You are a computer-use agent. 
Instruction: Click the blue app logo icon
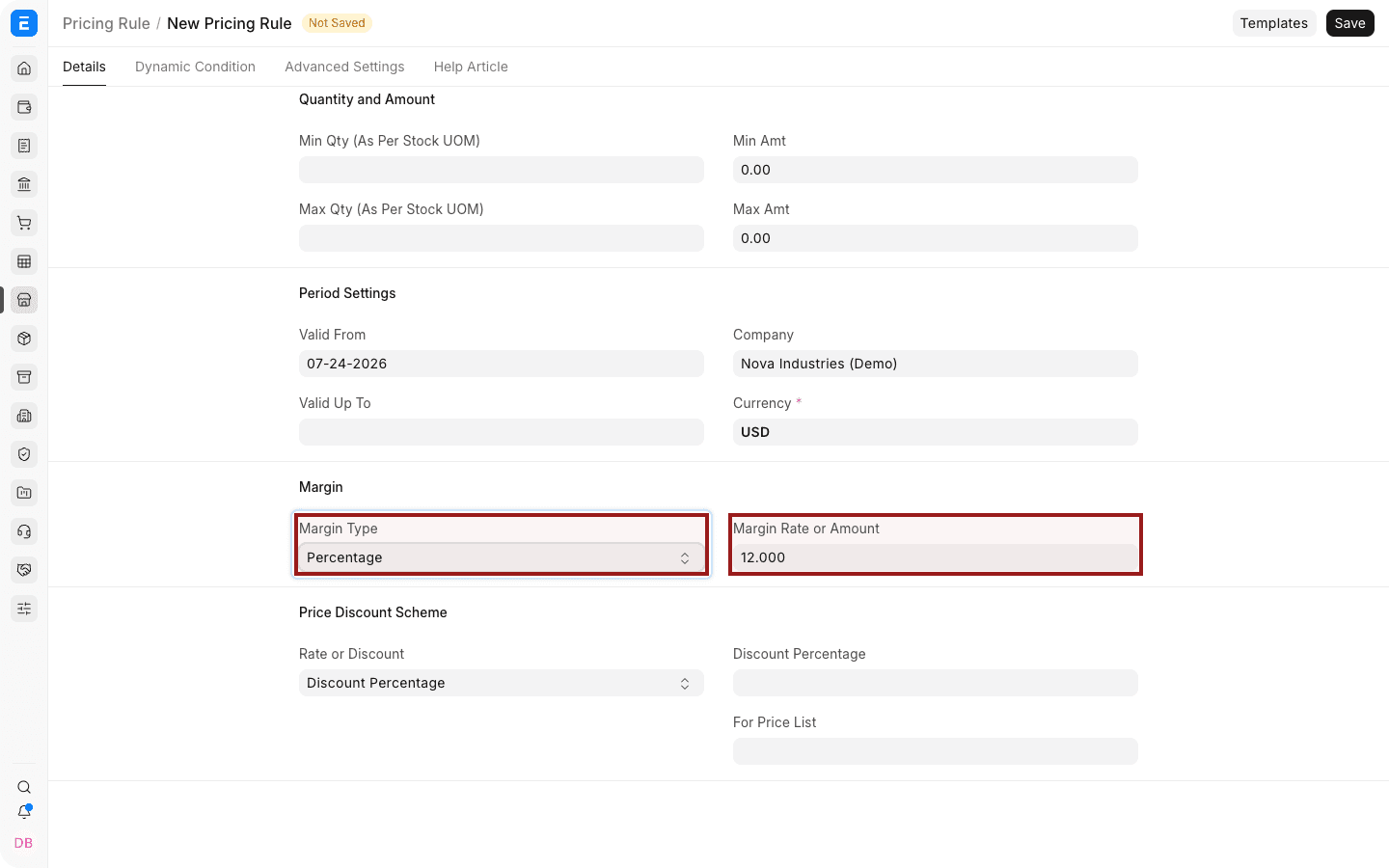point(24,23)
